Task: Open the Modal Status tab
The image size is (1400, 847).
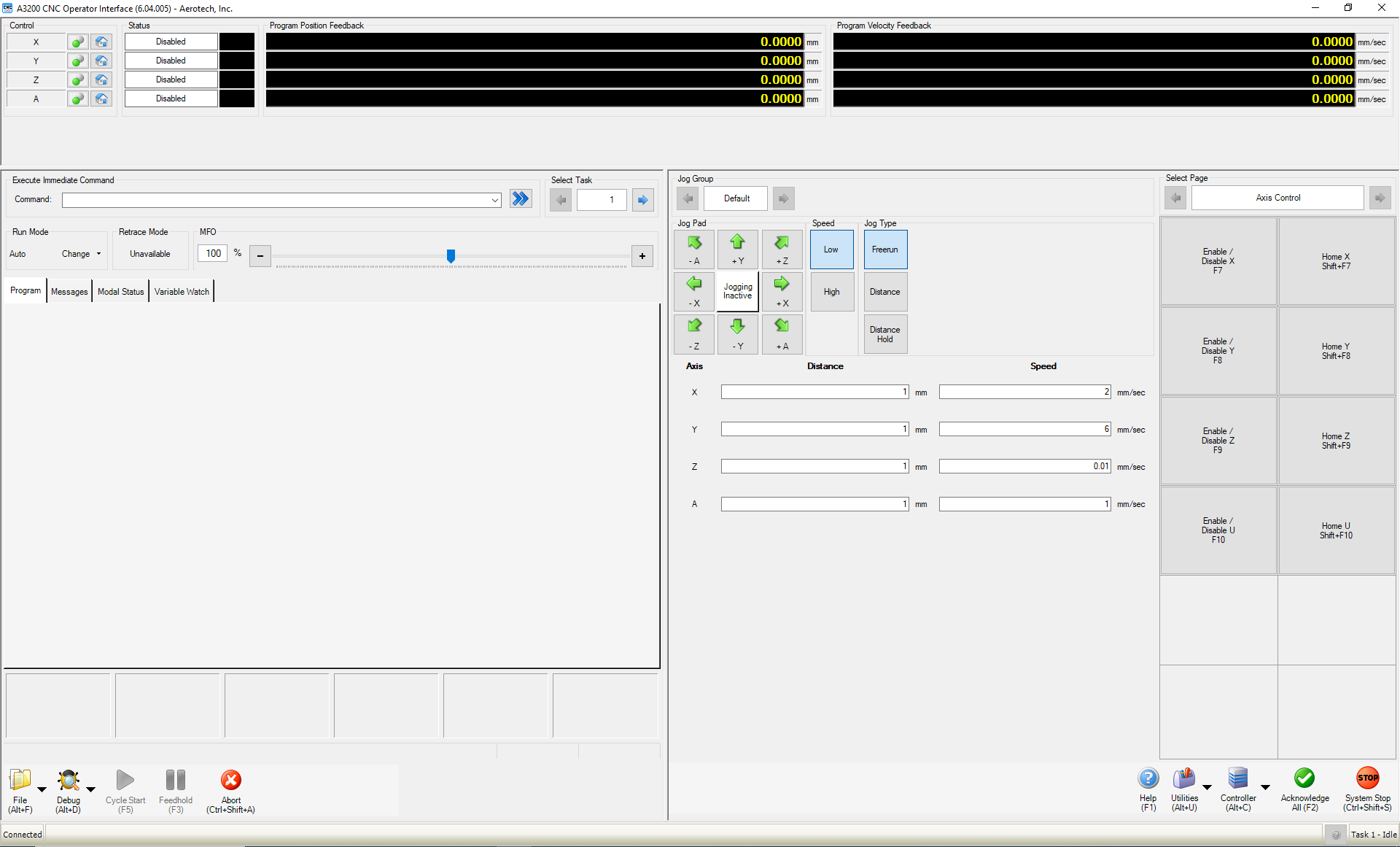Action: pyautogui.click(x=121, y=292)
